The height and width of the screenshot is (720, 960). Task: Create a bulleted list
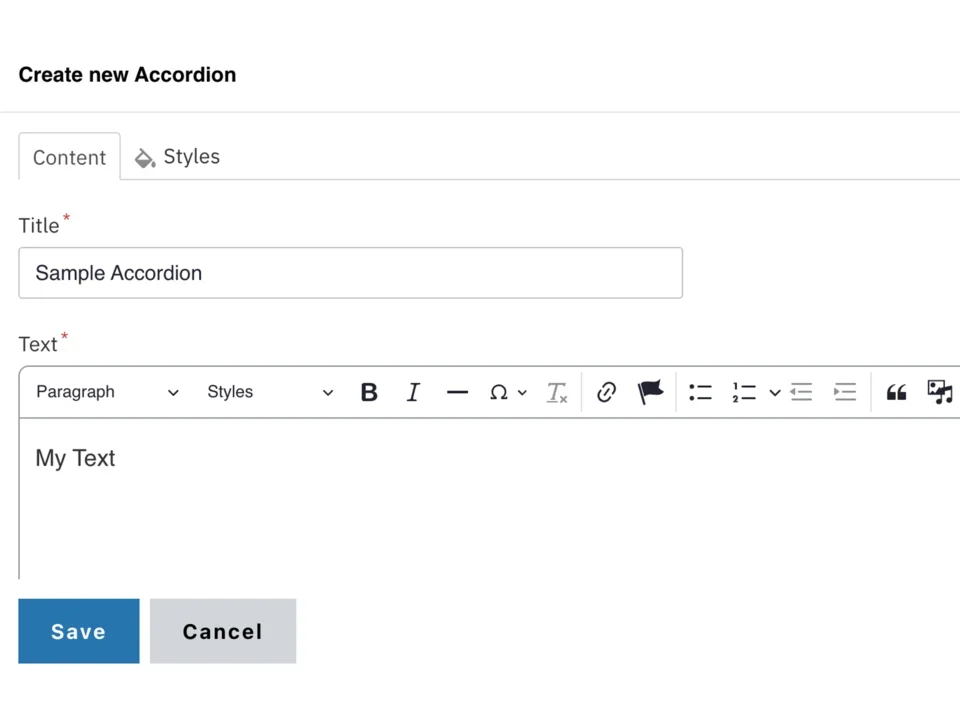(x=700, y=392)
